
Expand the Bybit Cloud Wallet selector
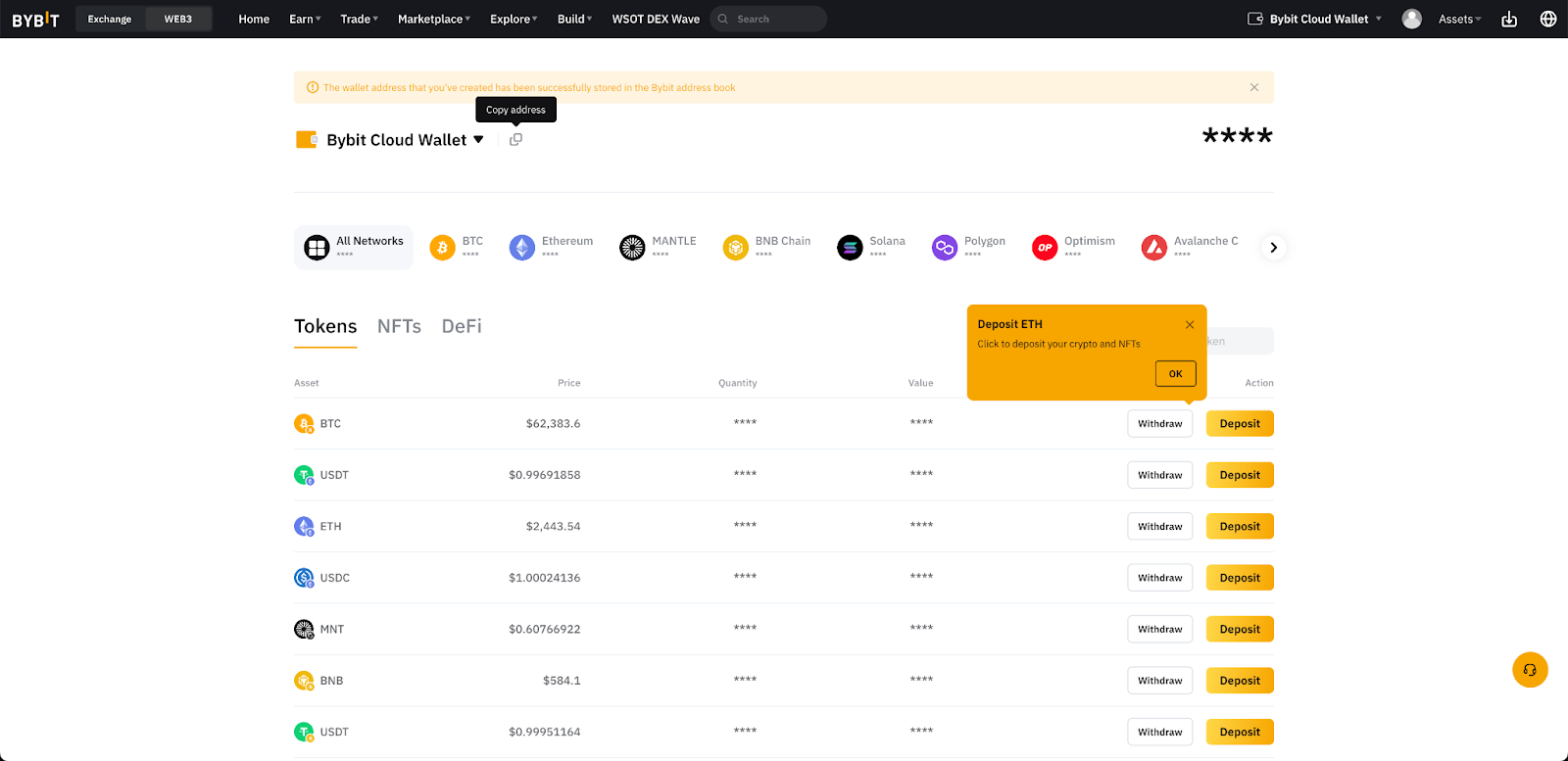click(478, 140)
